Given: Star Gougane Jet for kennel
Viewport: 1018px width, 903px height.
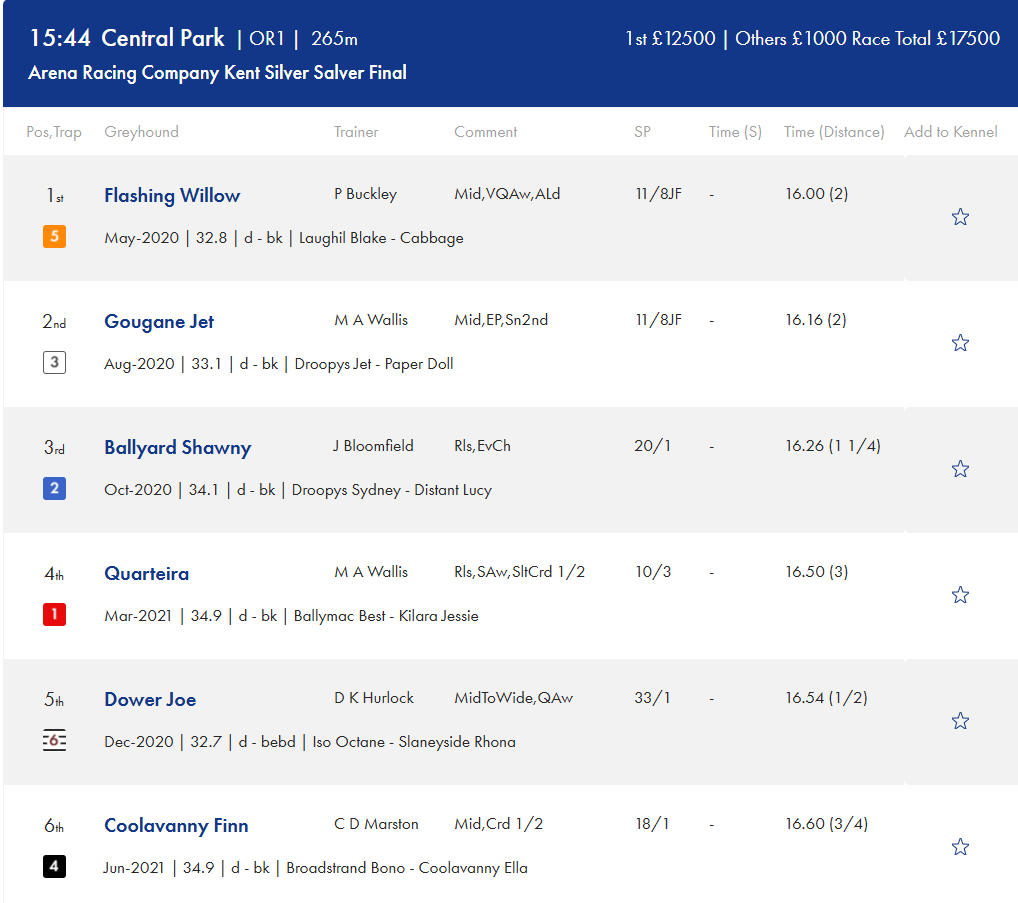Looking at the screenshot, I should (960, 343).
